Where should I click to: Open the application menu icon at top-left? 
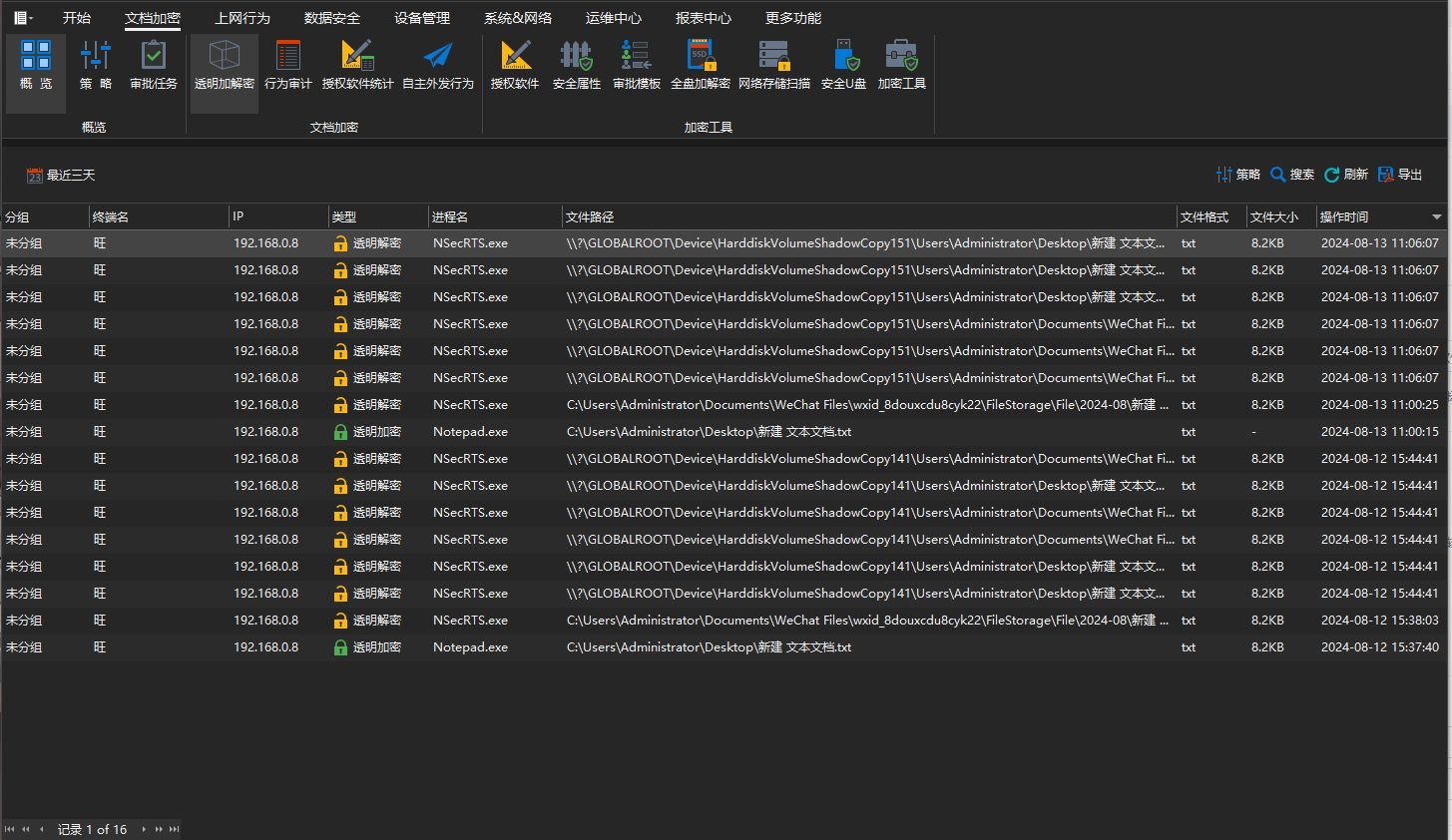click(22, 18)
